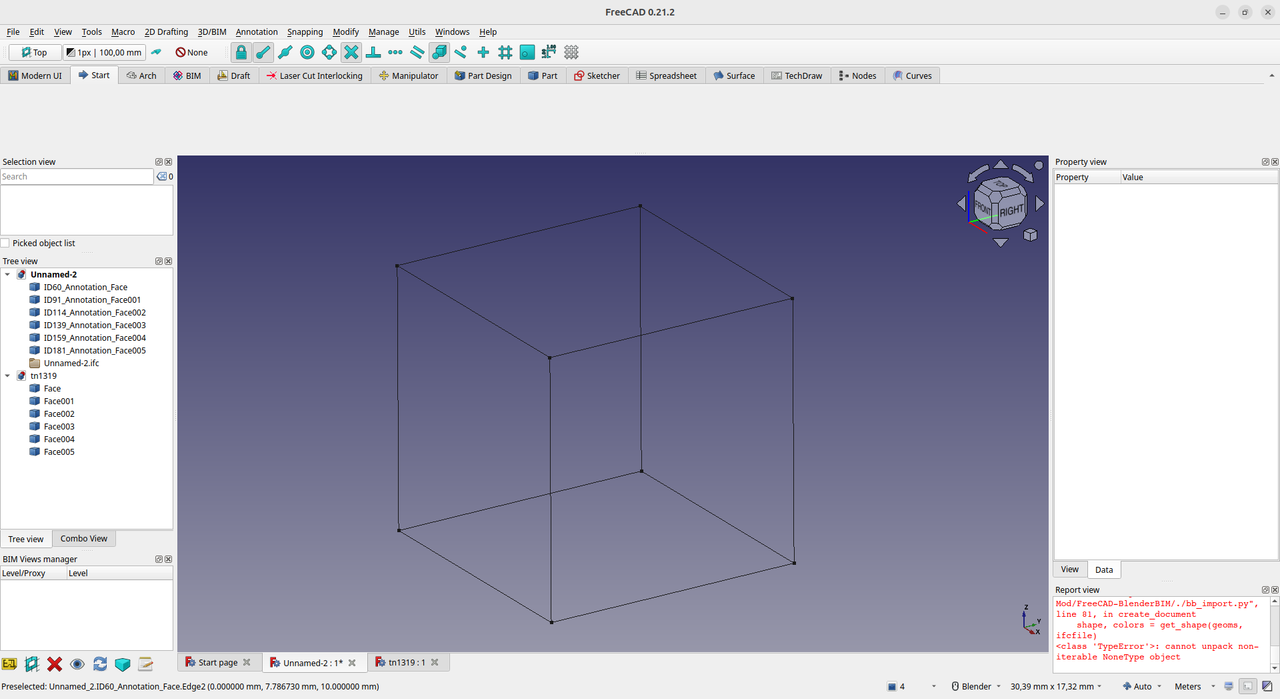Toggle Snap Perpendicular icon
The width and height of the screenshot is (1280, 699).
pyautogui.click(x=373, y=52)
